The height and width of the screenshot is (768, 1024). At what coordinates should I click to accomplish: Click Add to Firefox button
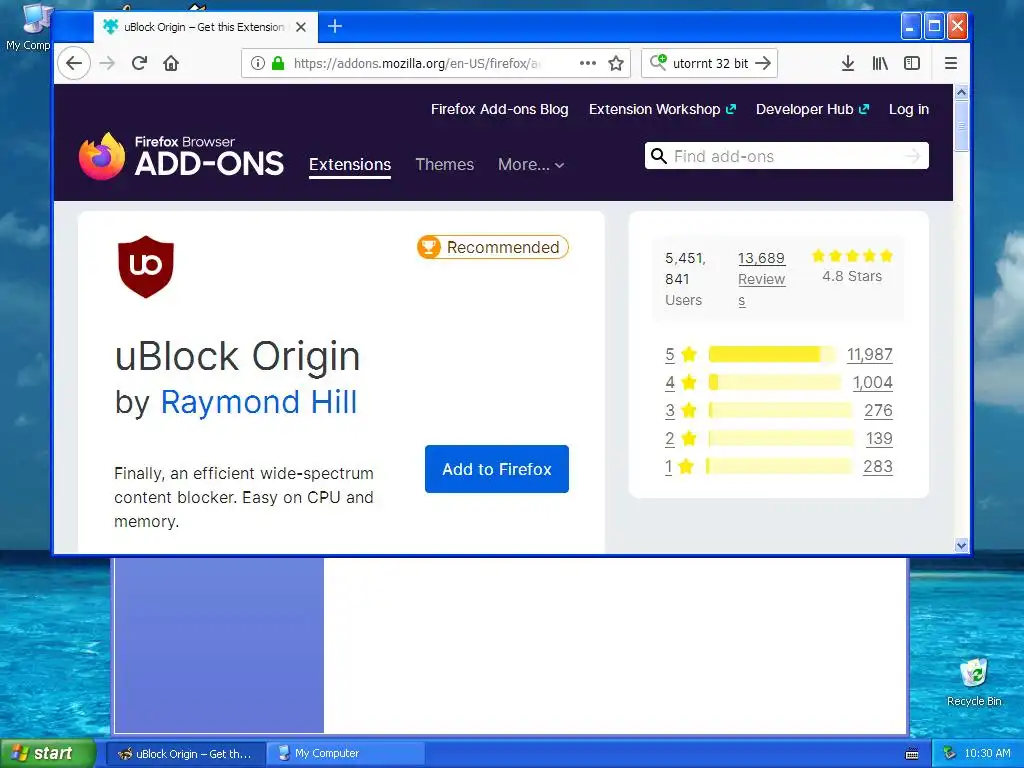tap(496, 469)
